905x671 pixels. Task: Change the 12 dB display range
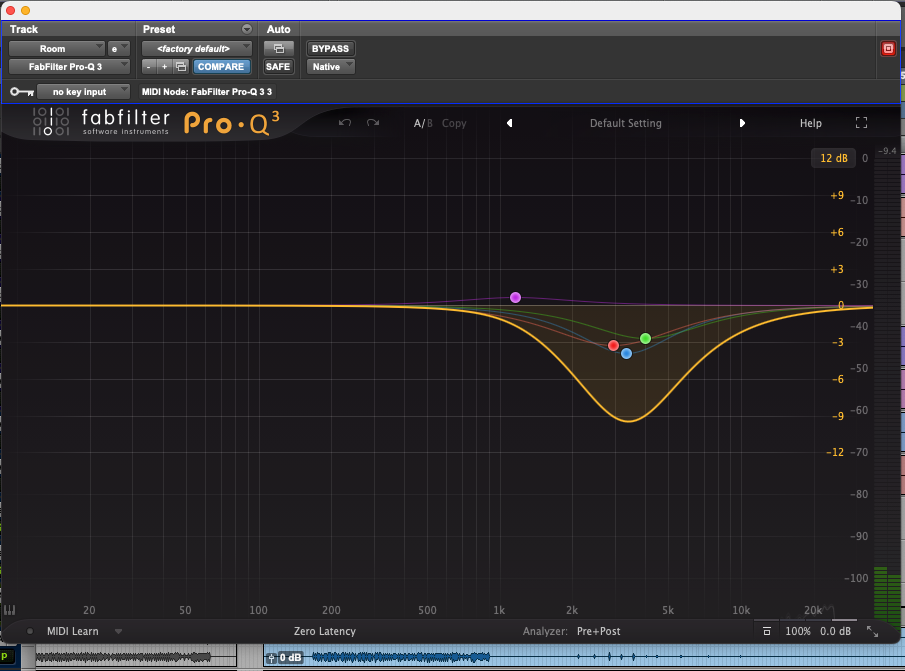(x=833, y=158)
